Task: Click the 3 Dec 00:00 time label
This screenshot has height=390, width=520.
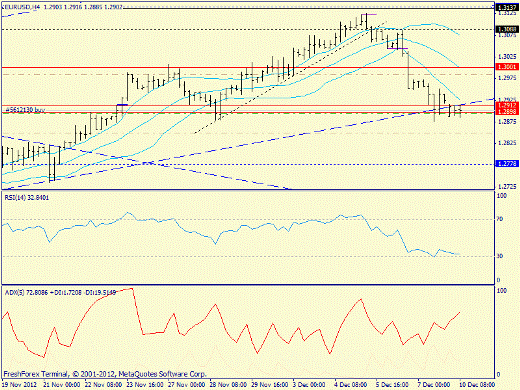Action: (x=309, y=385)
